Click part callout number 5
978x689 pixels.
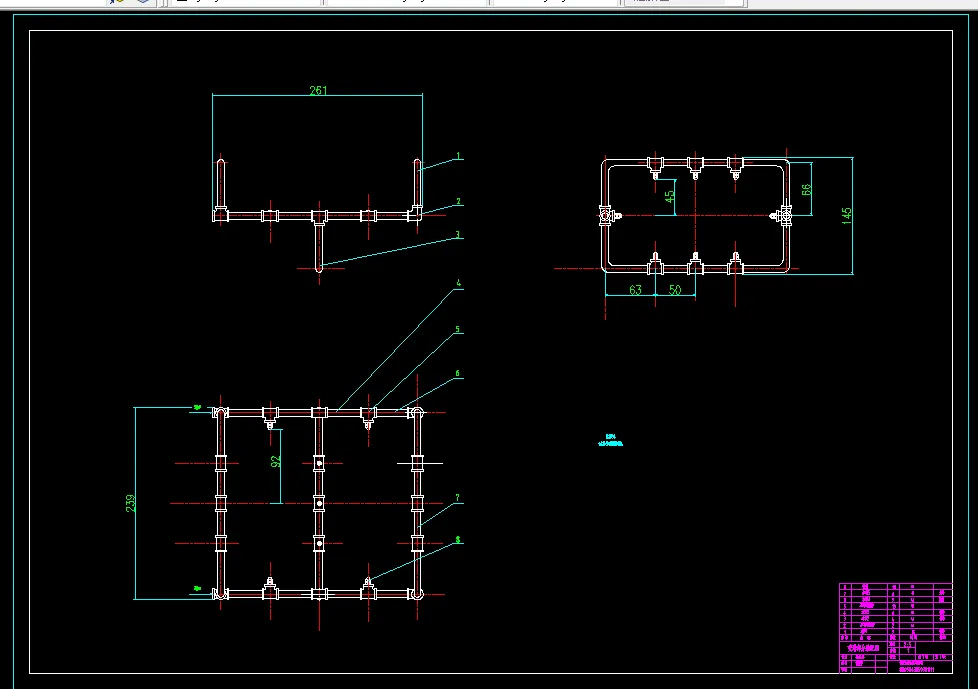click(458, 330)
